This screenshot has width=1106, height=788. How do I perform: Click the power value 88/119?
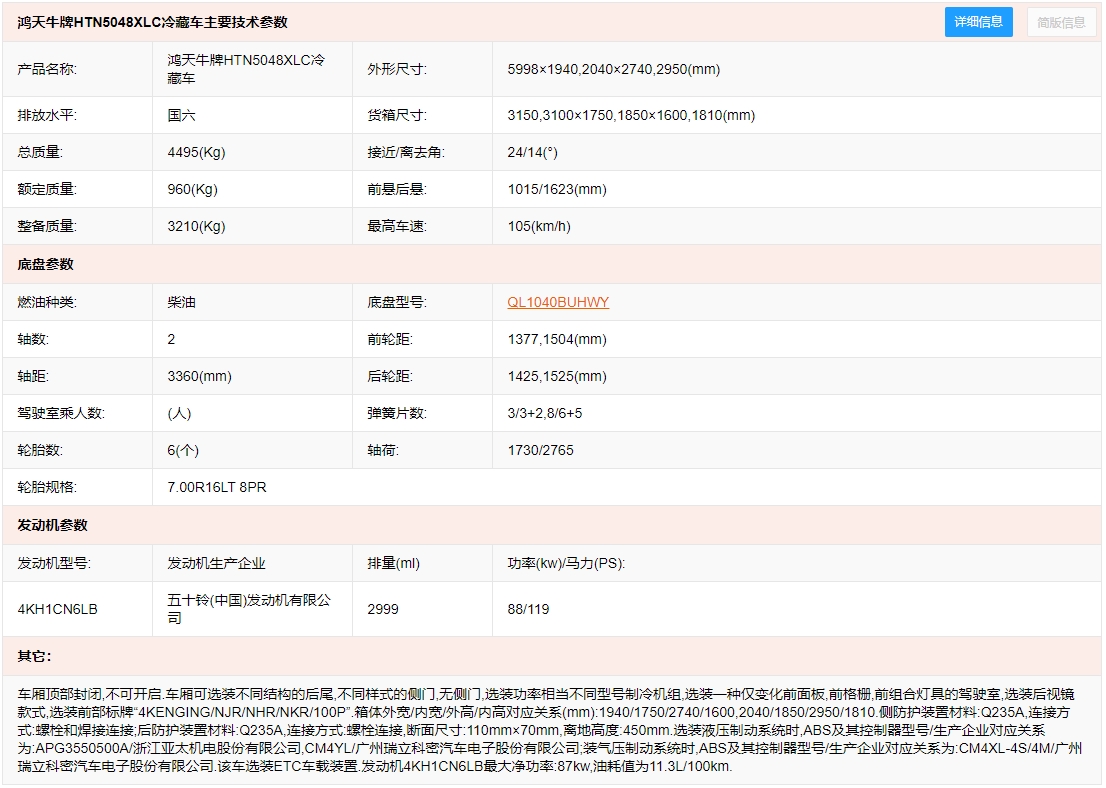pos(528,610)
